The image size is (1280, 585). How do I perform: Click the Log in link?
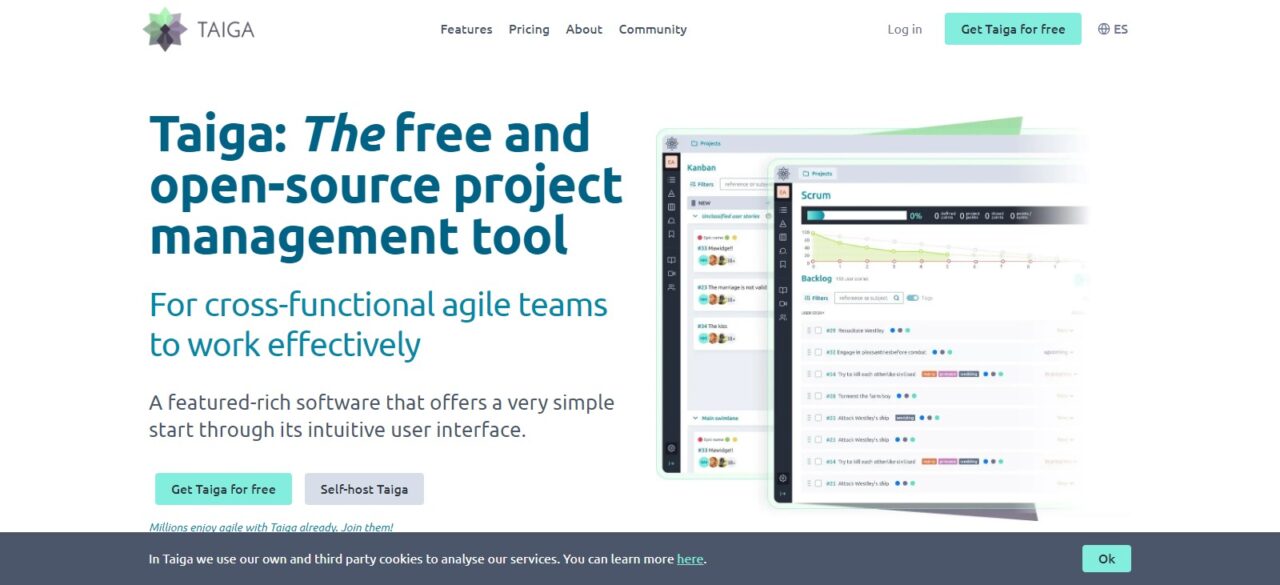pyautogui.click(x=905, y=29)
